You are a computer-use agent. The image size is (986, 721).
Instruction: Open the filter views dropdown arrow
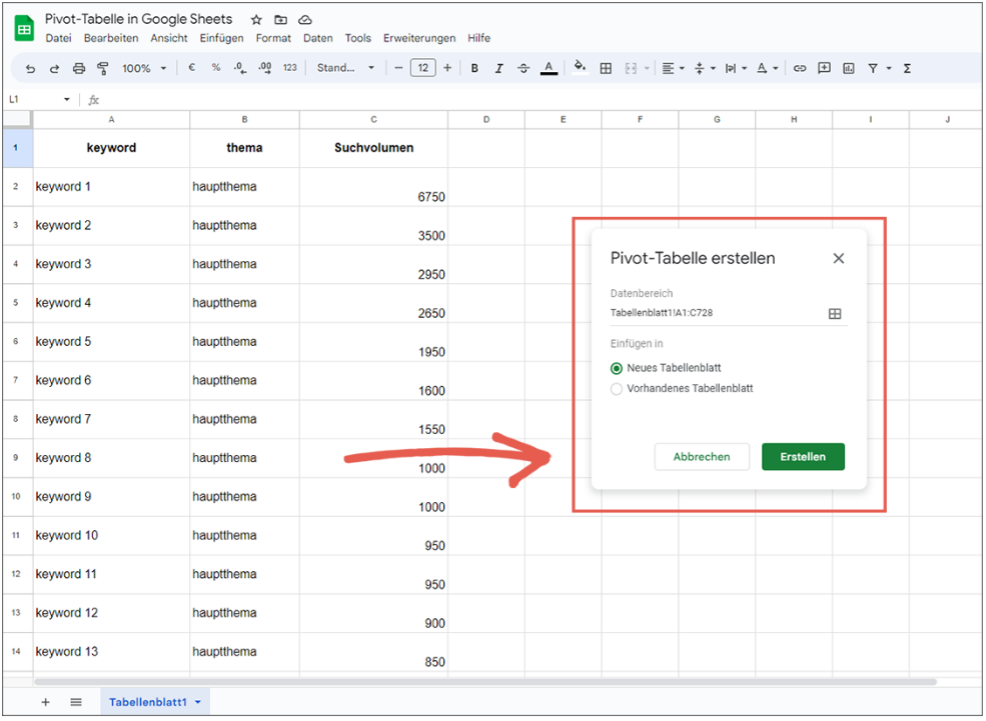point(889,69)
